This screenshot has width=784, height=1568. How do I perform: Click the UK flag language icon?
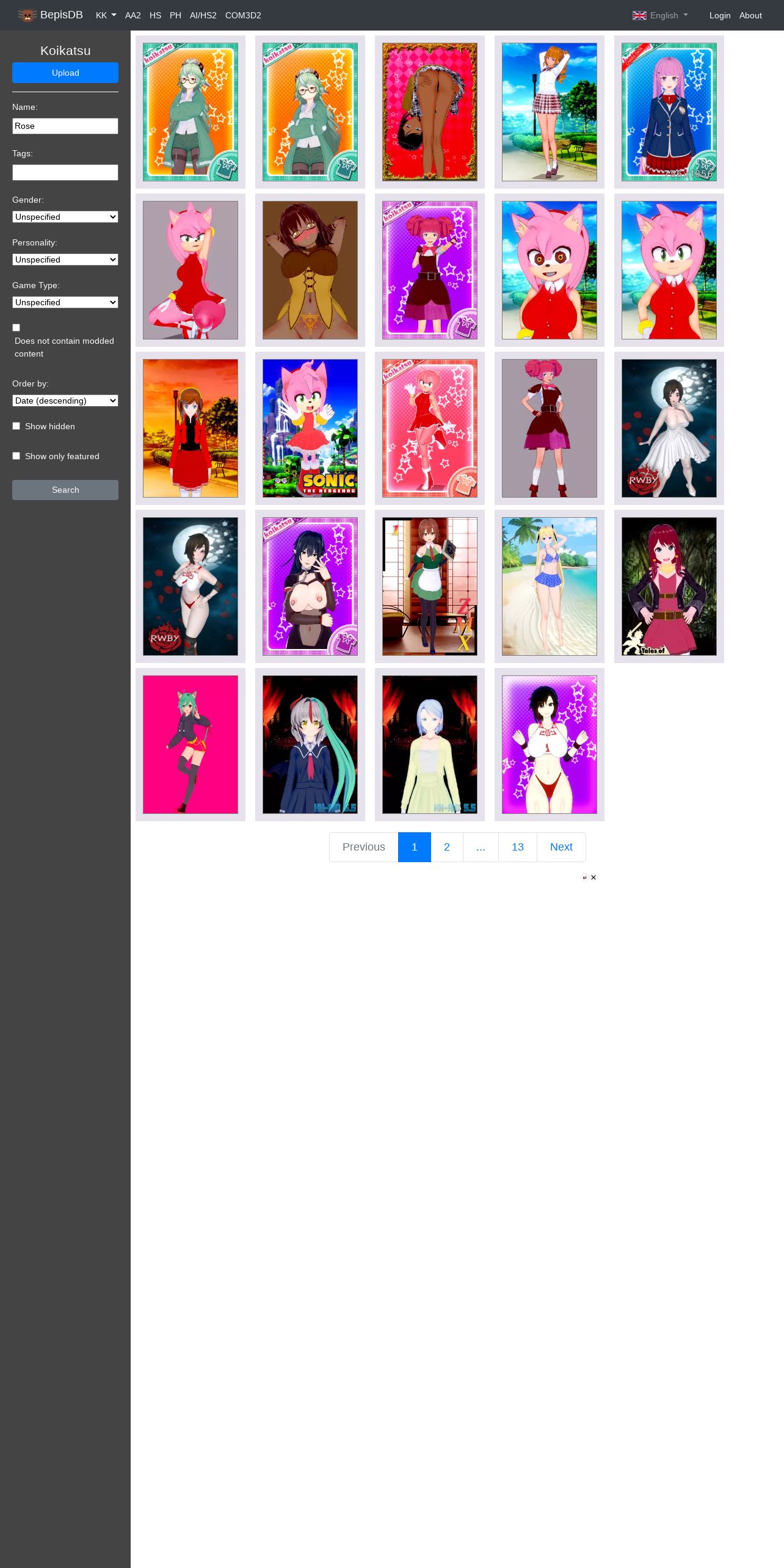coord(639,15)
